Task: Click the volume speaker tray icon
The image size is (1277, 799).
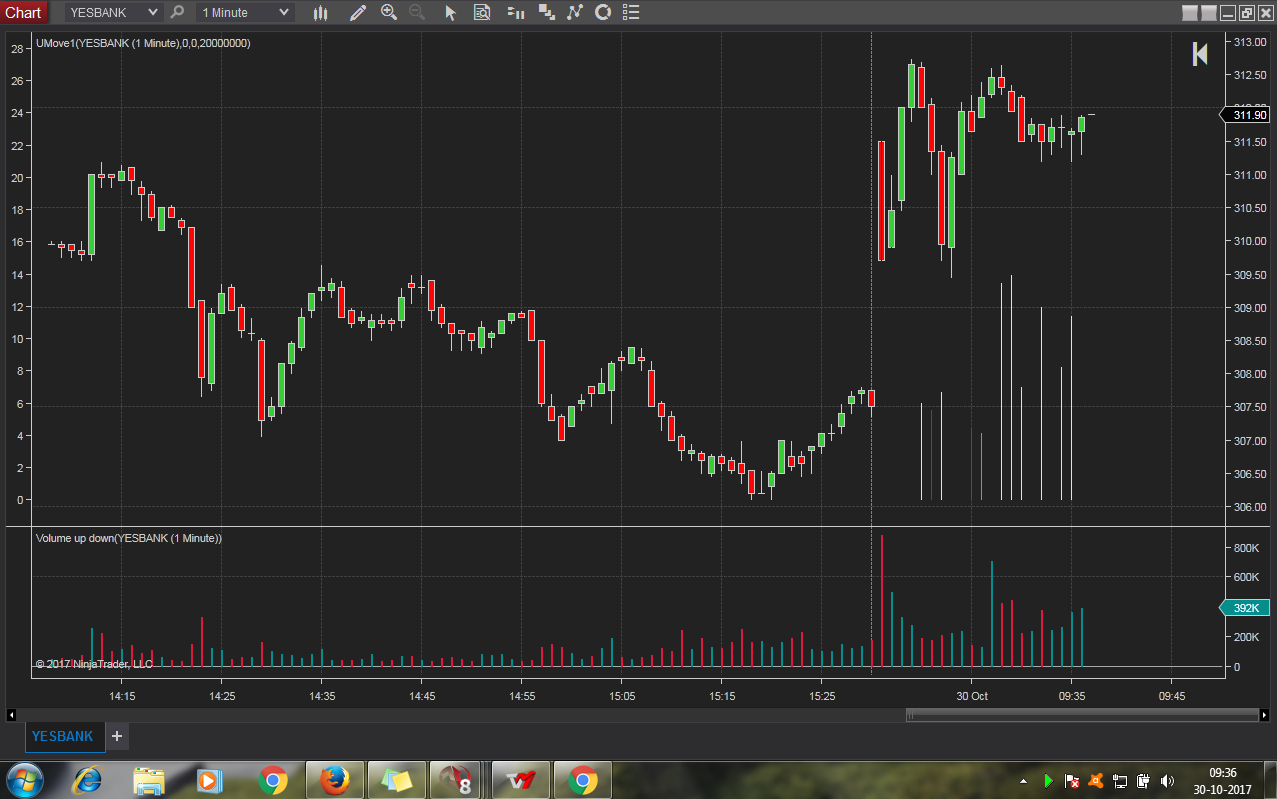Action: click(1167, 780)
